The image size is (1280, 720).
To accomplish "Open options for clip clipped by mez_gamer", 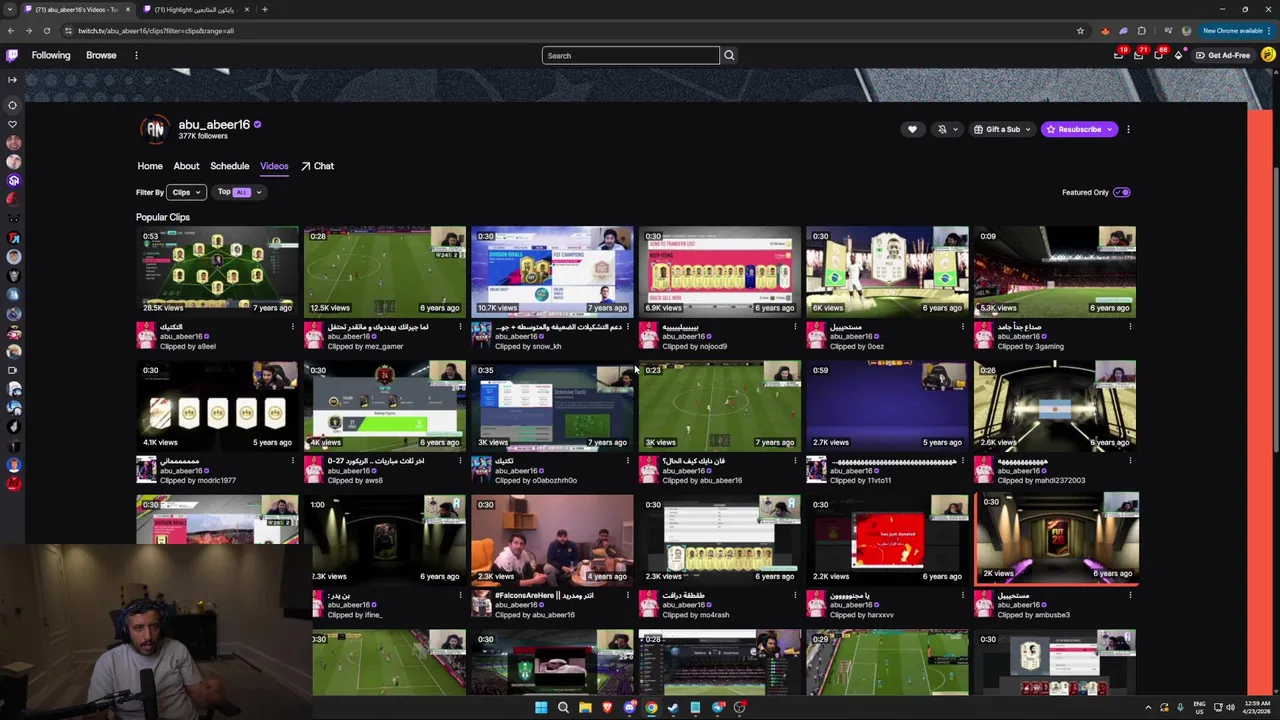I will coord(460,327).
